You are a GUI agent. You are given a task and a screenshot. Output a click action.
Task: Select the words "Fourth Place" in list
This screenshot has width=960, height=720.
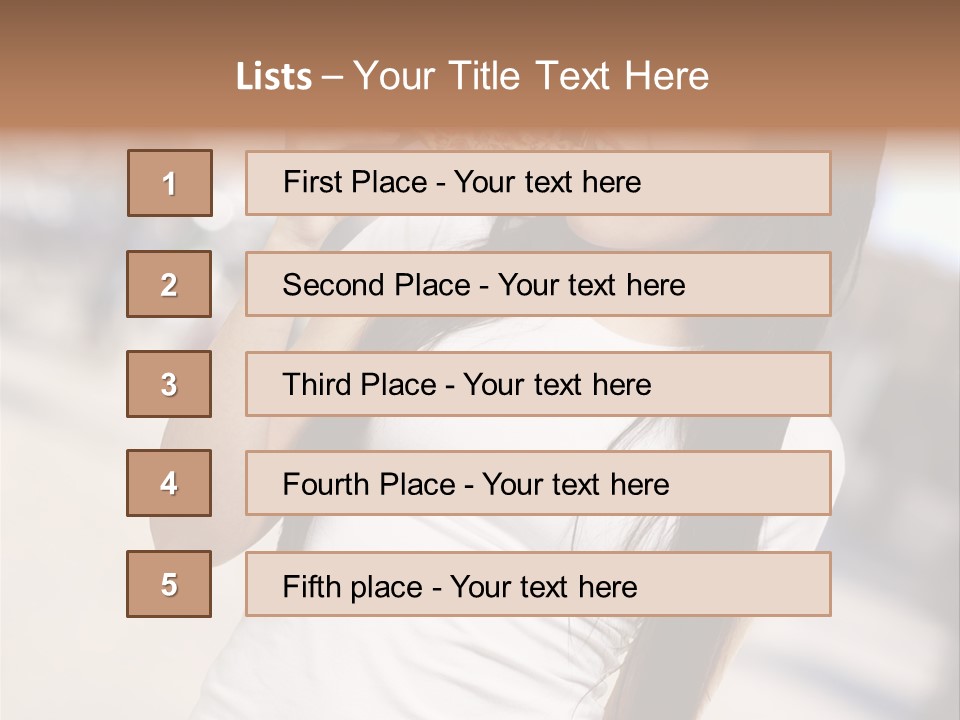pyautogui.click(x=367, y=485)
